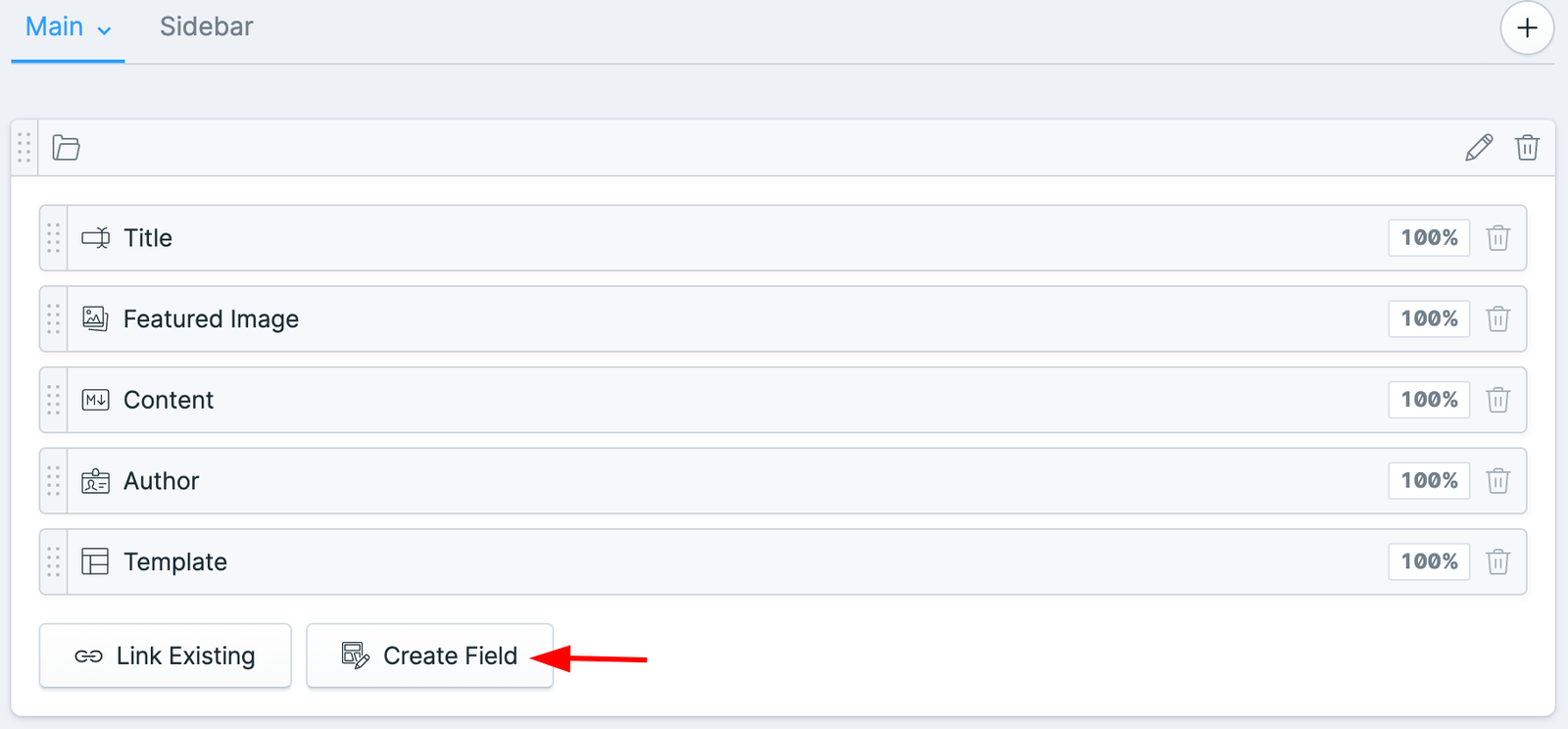Viewport: 1568px width, 729px height.
Task: Remove the Title field using its trash icon
Action: 1497,238
